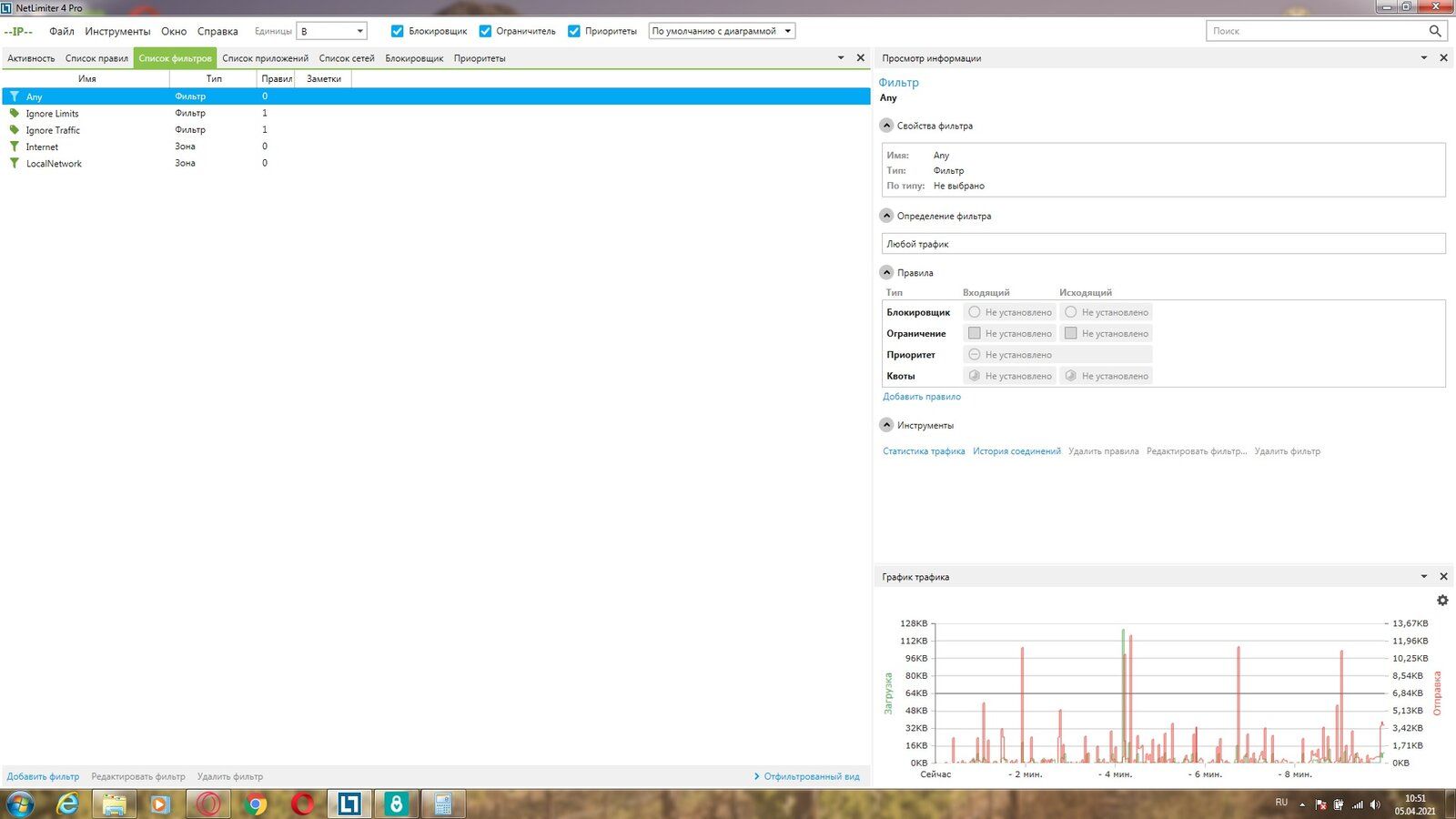Open Google Chrome from the taskbar
This screenshot has width=1456, height=819.
pos(256,804)
